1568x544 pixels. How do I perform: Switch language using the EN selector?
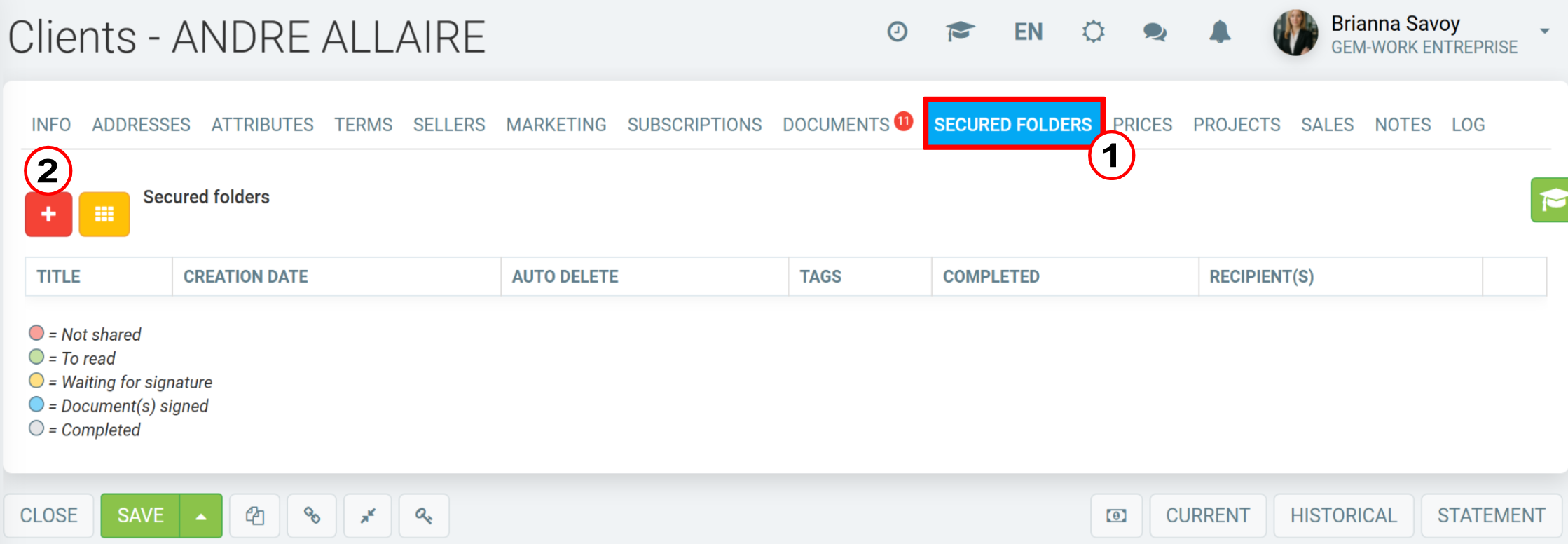point(1028,32)
